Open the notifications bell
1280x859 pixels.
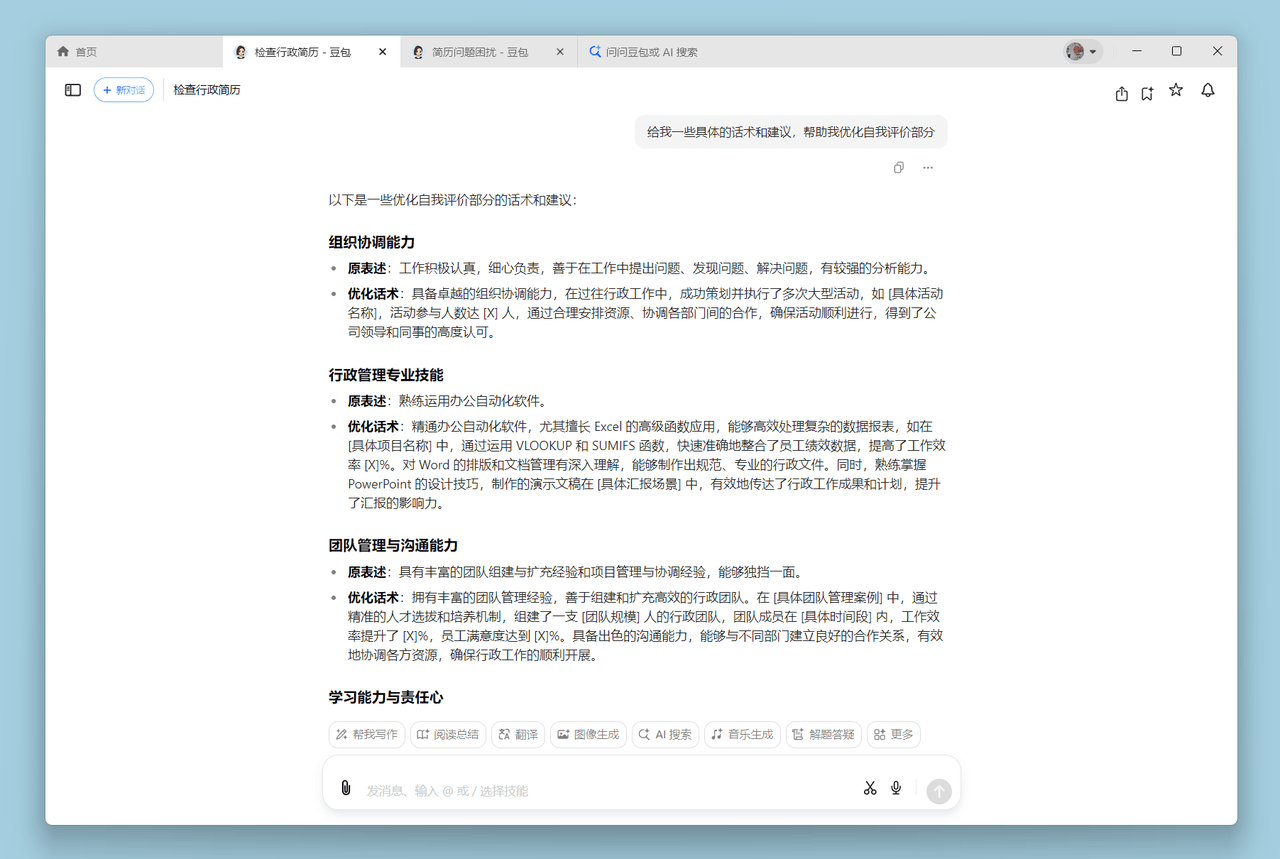(1208, 90)
